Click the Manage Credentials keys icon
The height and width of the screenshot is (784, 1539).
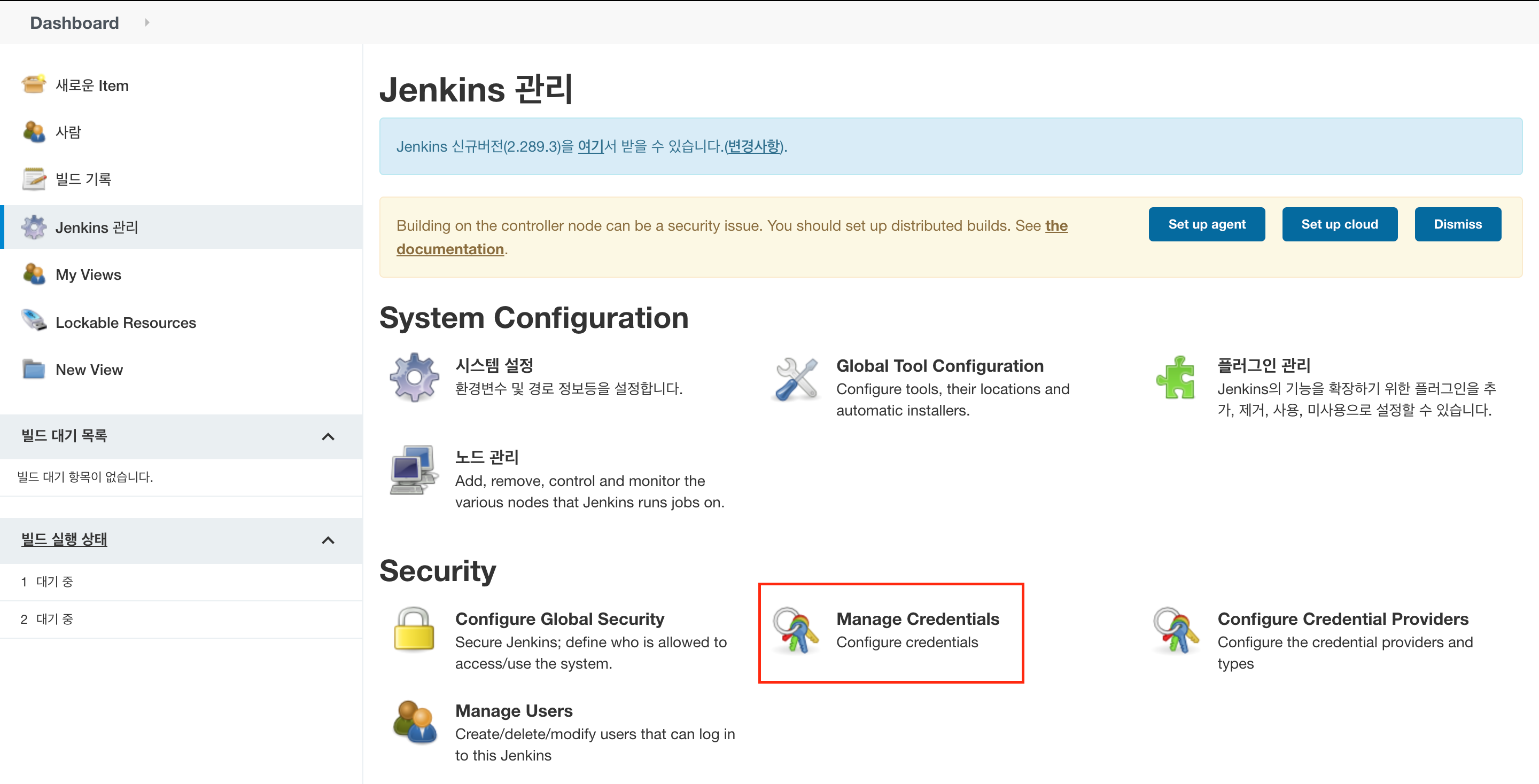pyautogui.click(x=795, y=631)
